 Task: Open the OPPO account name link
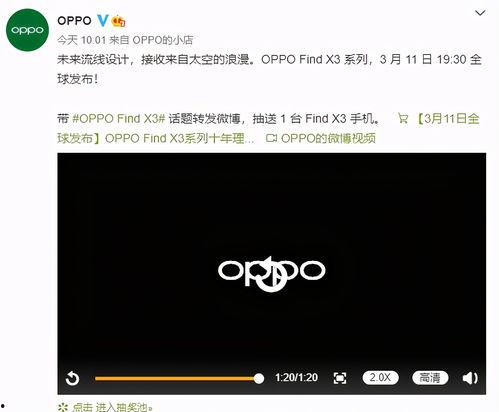click(74, 21)
